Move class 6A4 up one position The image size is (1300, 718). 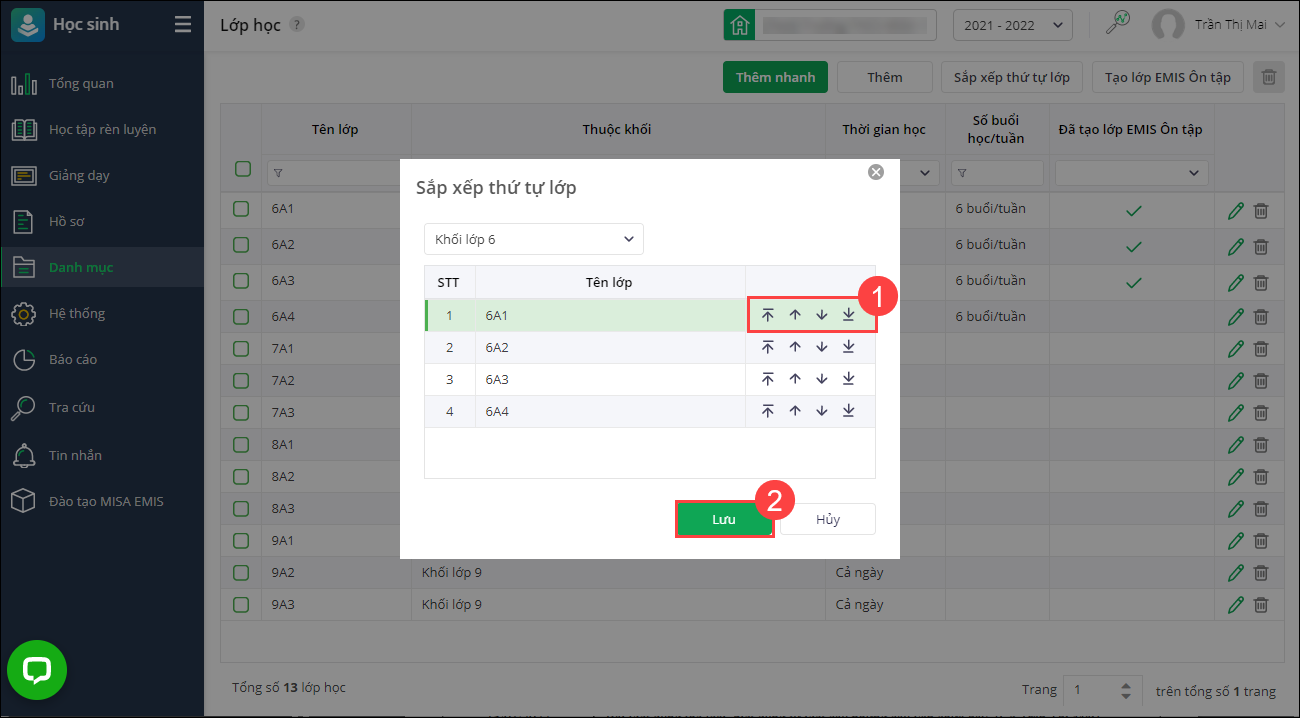tap(795, 411)
